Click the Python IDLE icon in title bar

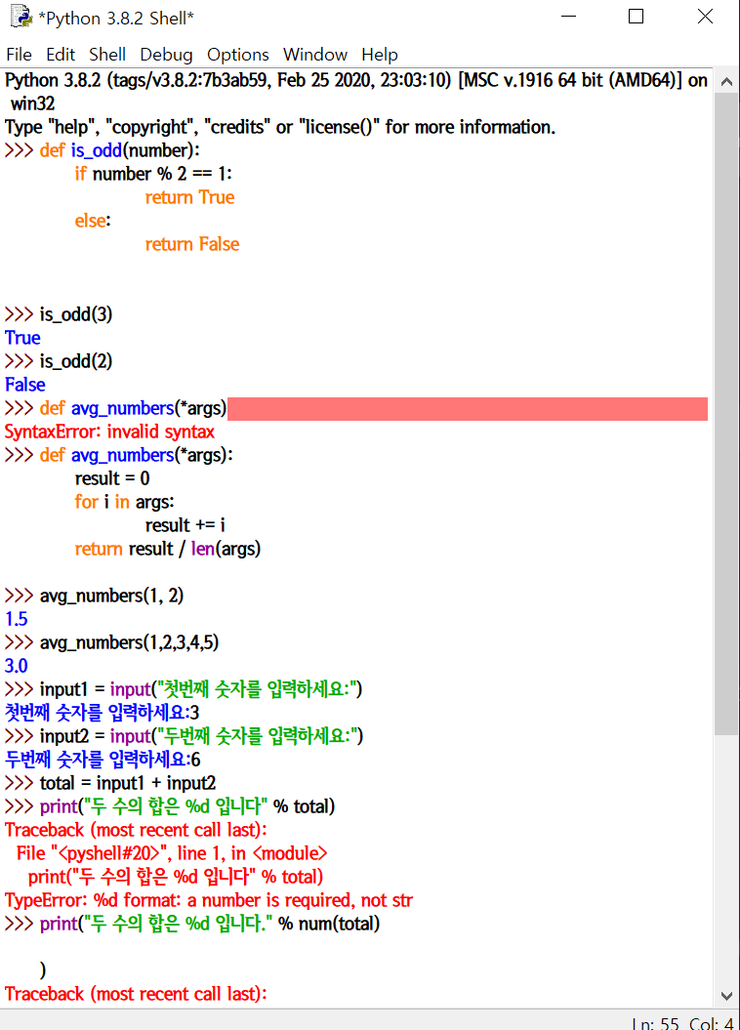click(x=21, y=16)
